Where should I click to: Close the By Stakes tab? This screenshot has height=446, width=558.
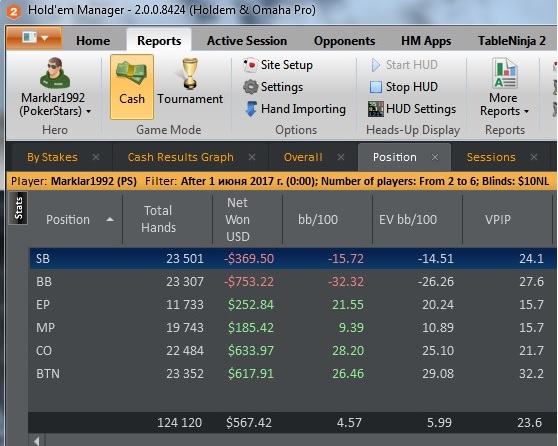(96, 157)
